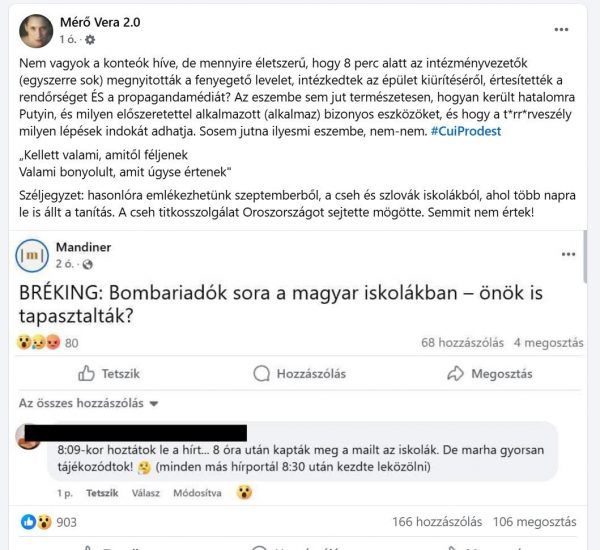Open the 166 hozzászólás count on outer post
This screenshot has height=550, width=600.
click(437, 522)
